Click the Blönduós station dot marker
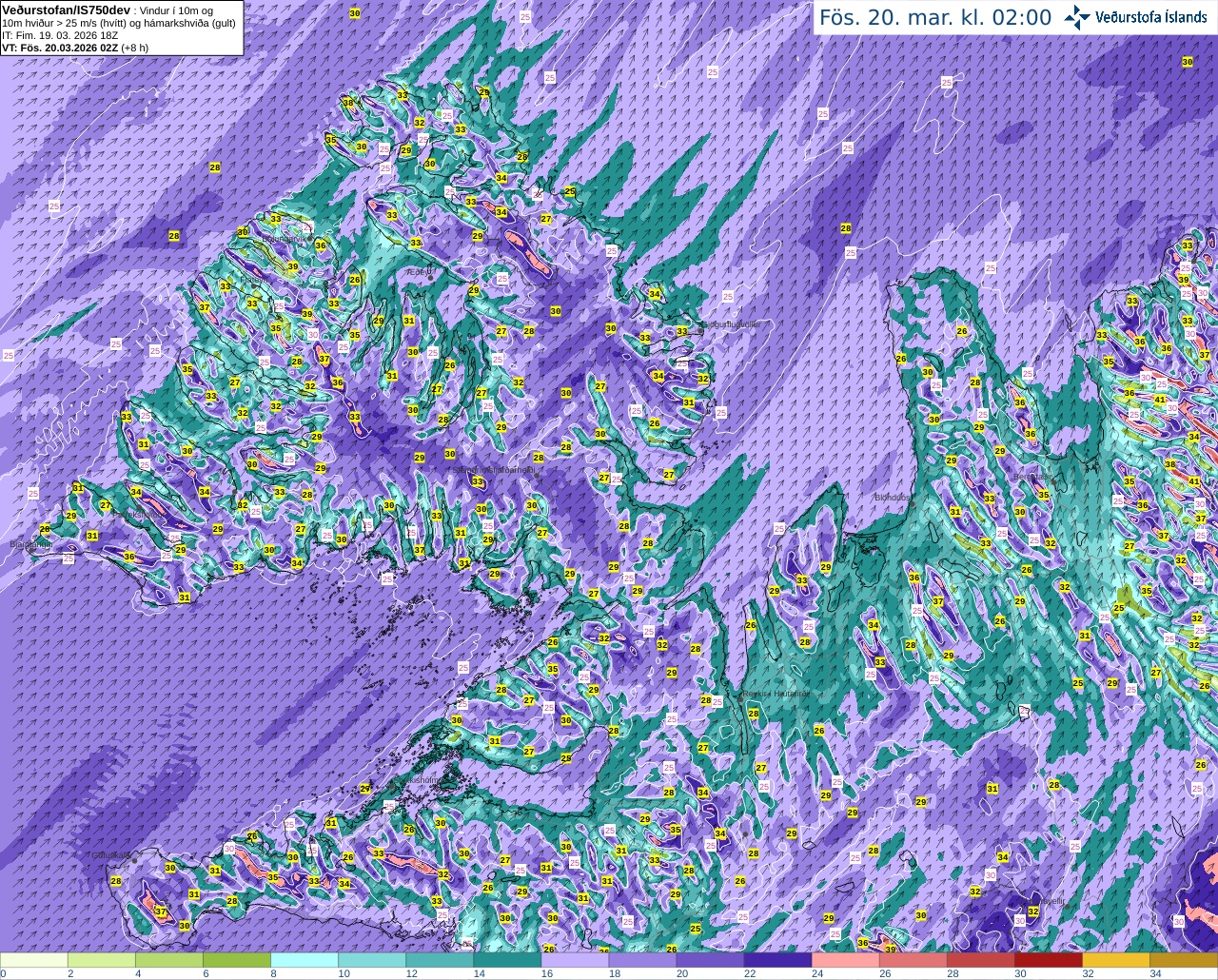The image size is (1218, 980). pos(913,505)
